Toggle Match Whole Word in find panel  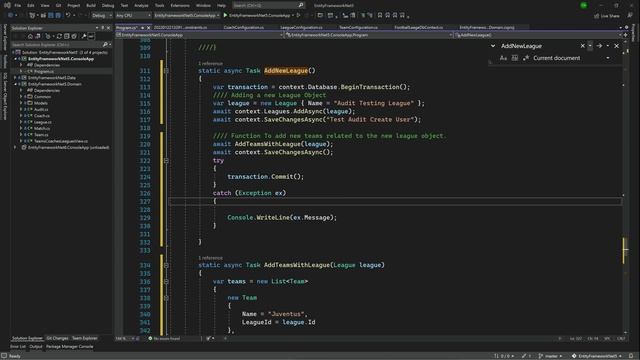[x=515, y=58]
